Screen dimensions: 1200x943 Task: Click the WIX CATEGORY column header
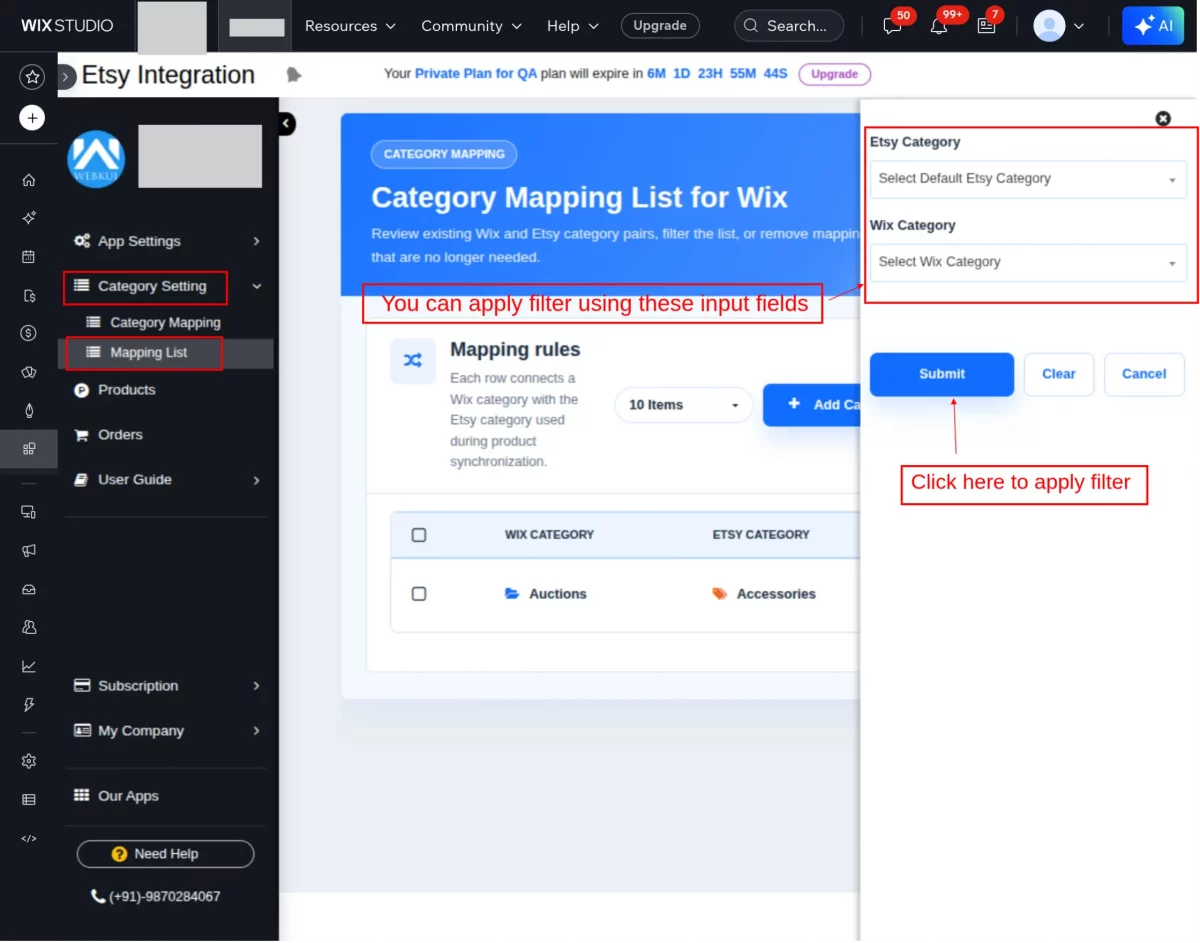[549, 535]
